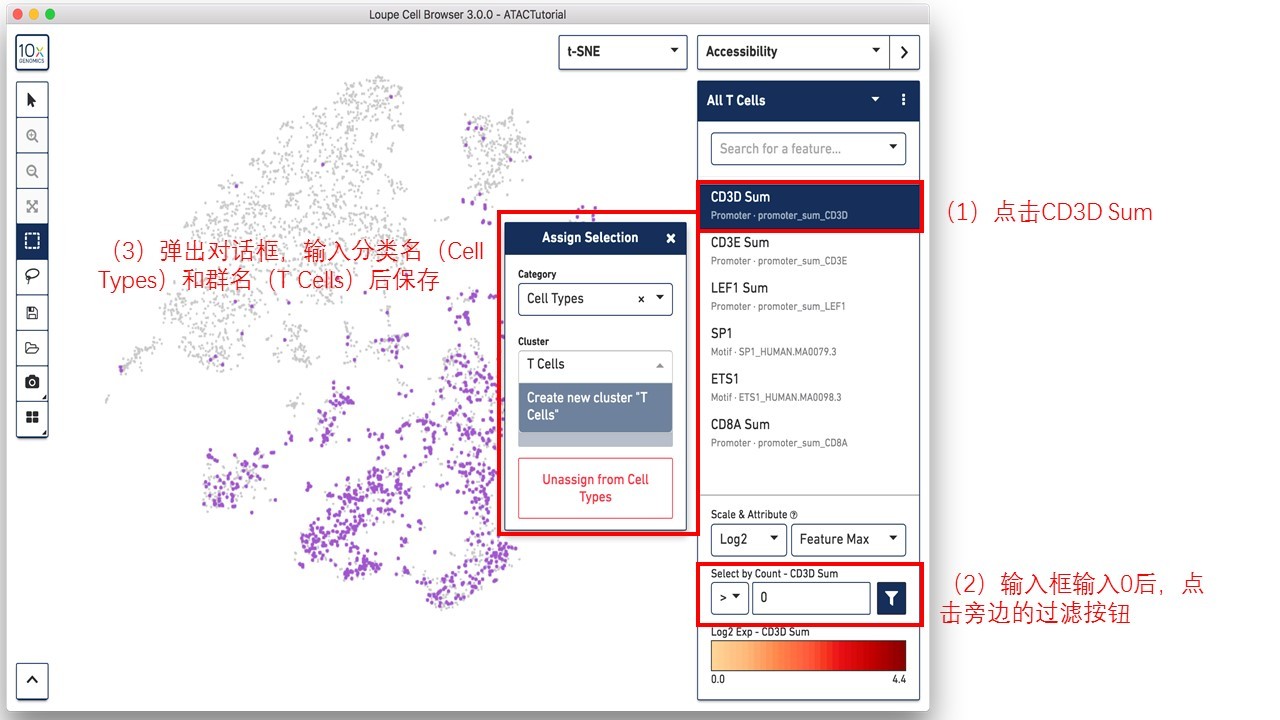Click the Cluster name field with T Cells
Image resolution: width=1280 pixels, height=720 pixels.
(x=595, y=365)
